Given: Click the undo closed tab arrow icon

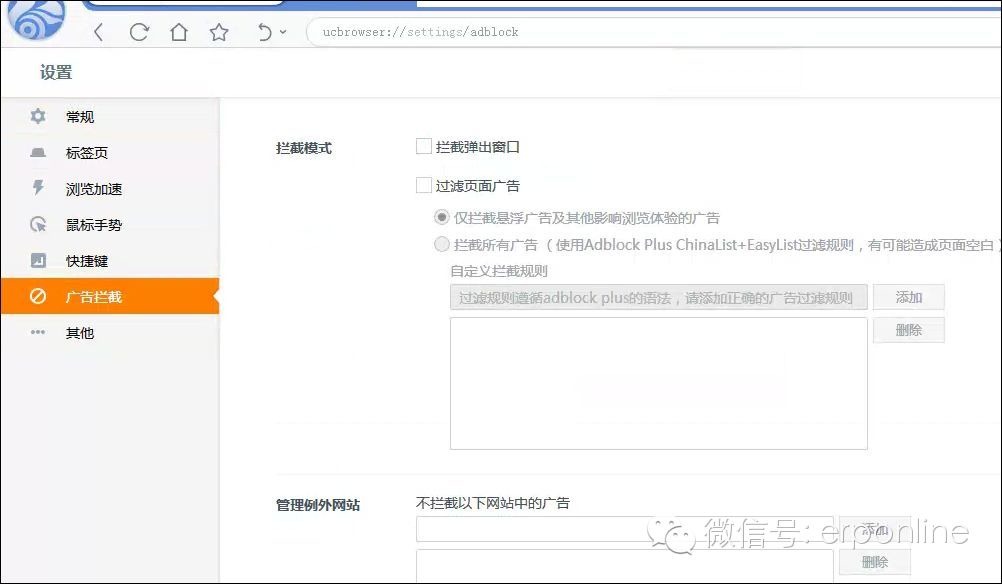Looking at the screenshot, I should click(x=264, y=32).
